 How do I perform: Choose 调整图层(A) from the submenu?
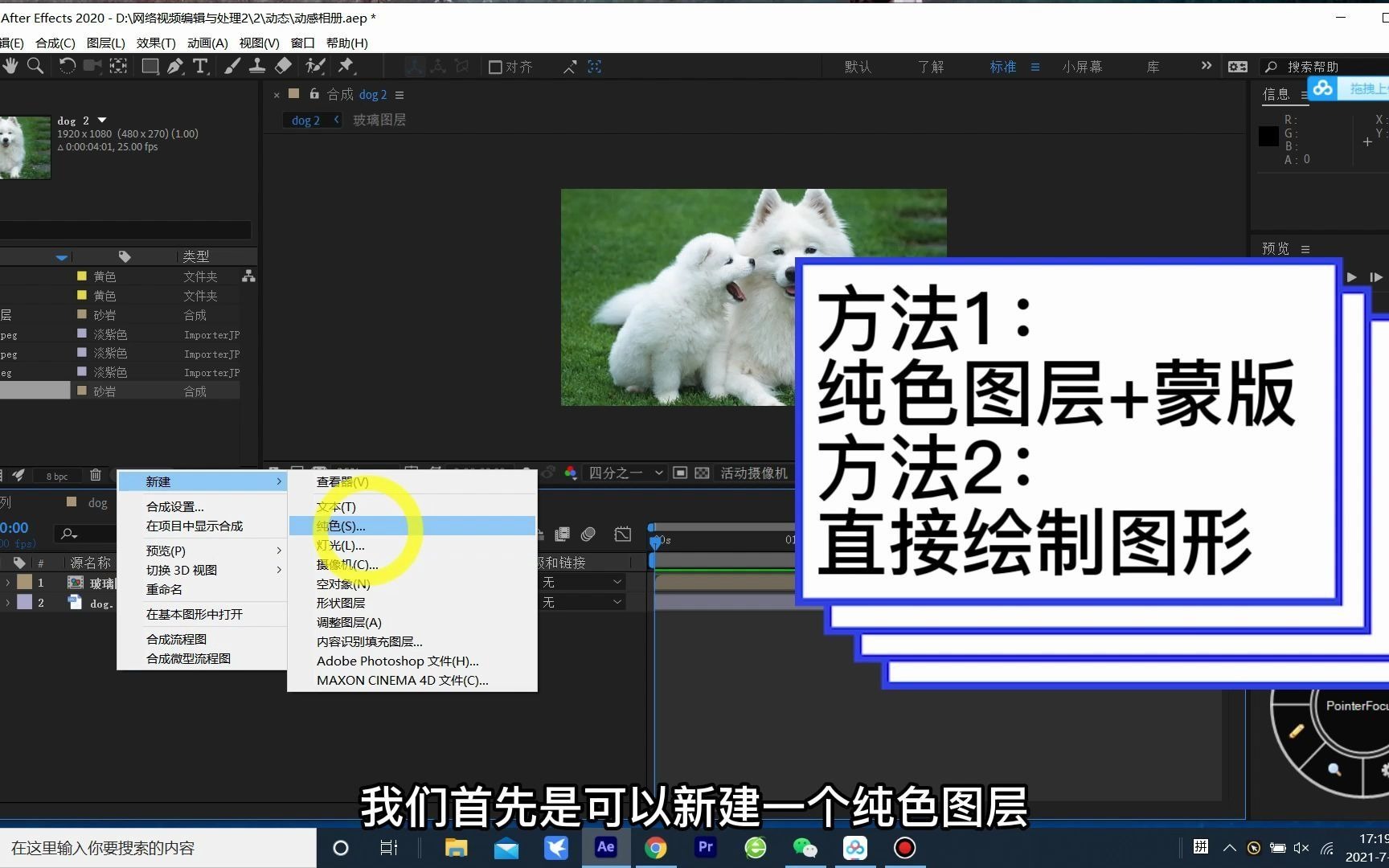click(412, 622)
